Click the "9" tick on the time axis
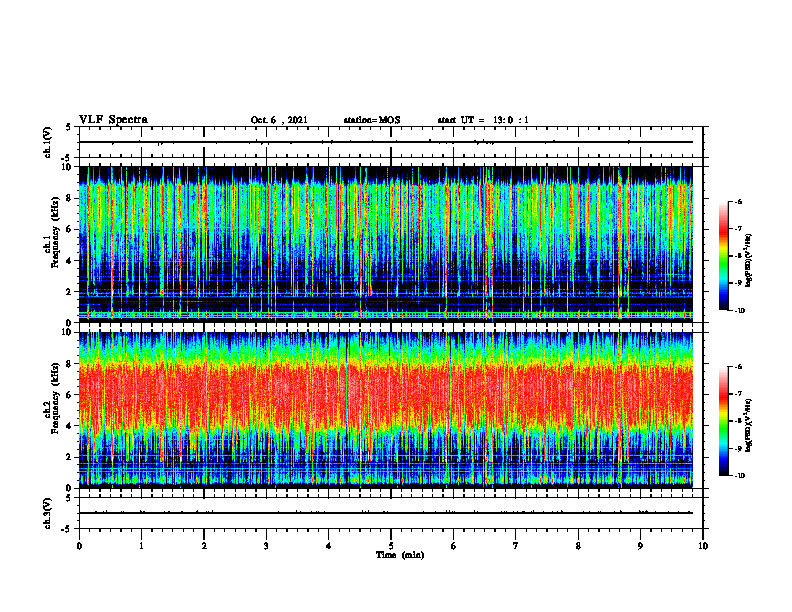 coord(640,546)
